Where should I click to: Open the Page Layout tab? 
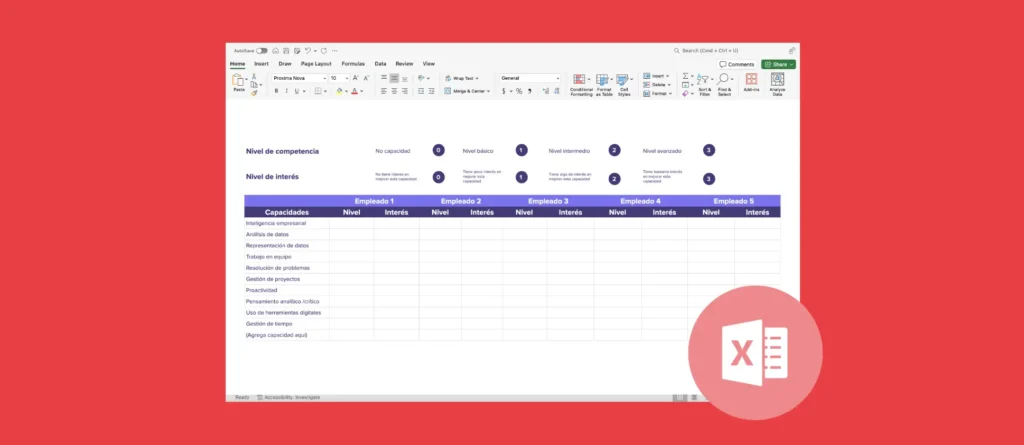coord(318,63)
